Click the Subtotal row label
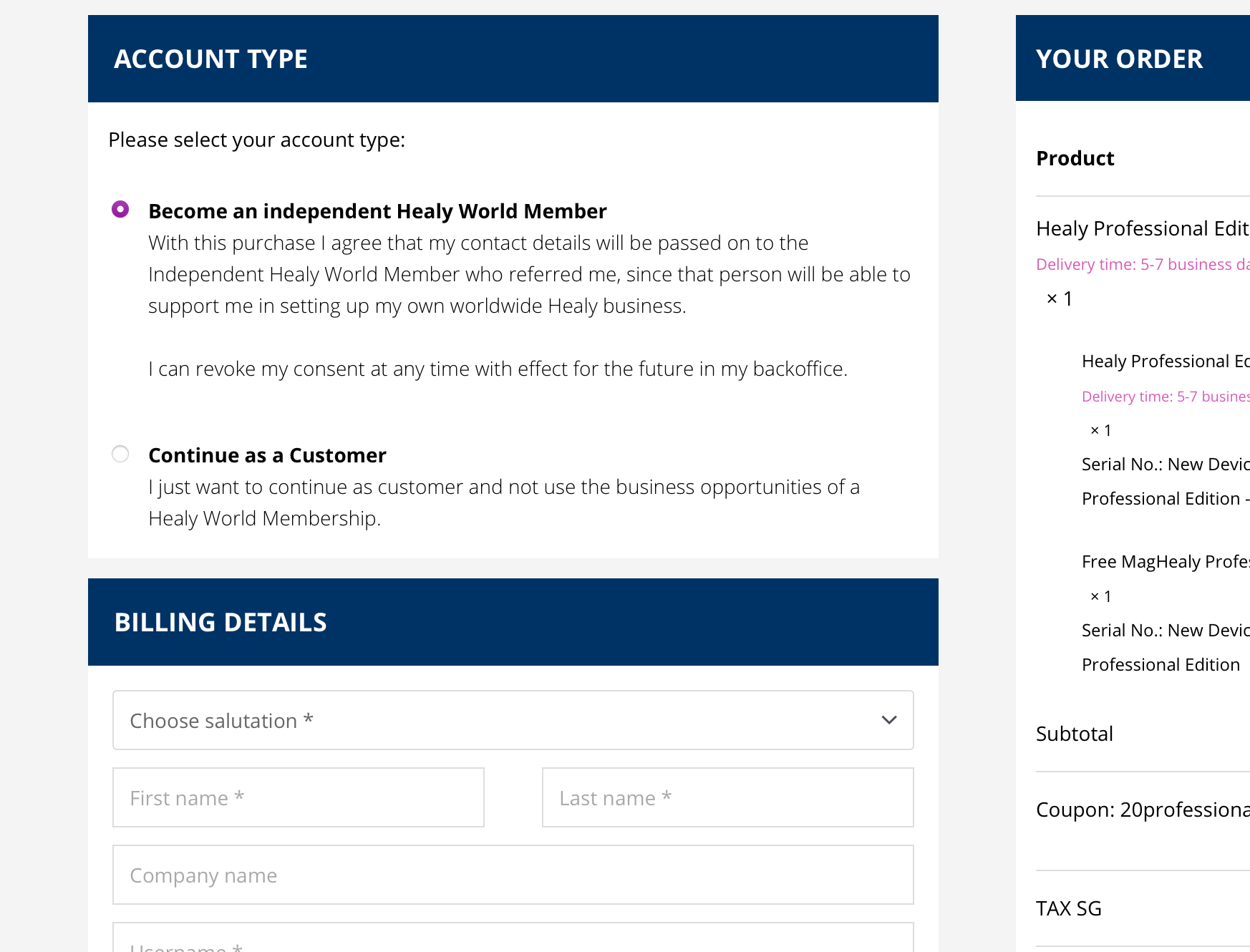 tap(1075, 734)
